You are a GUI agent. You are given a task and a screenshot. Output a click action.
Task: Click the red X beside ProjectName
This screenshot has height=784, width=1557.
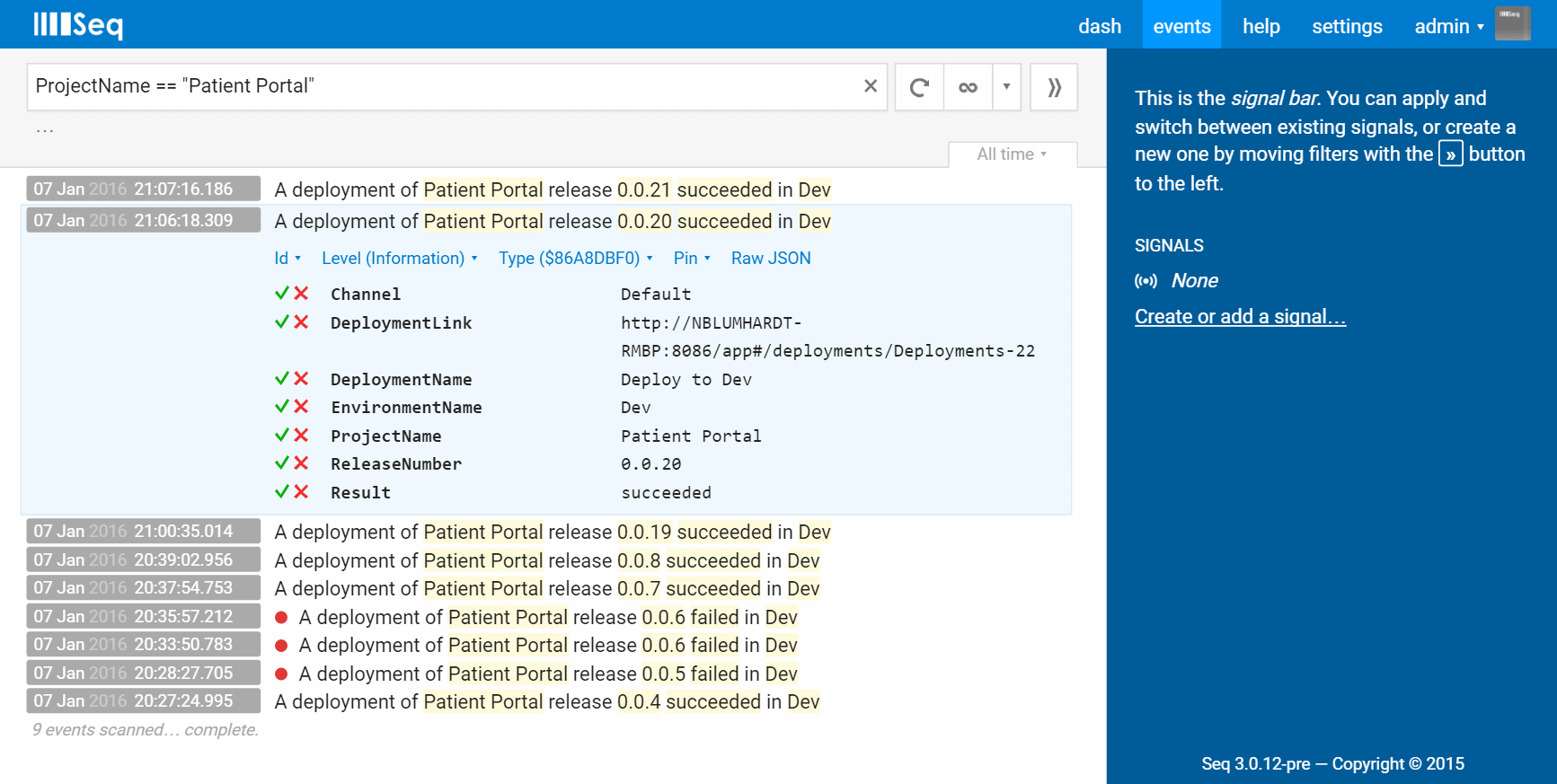pos(301,435)
